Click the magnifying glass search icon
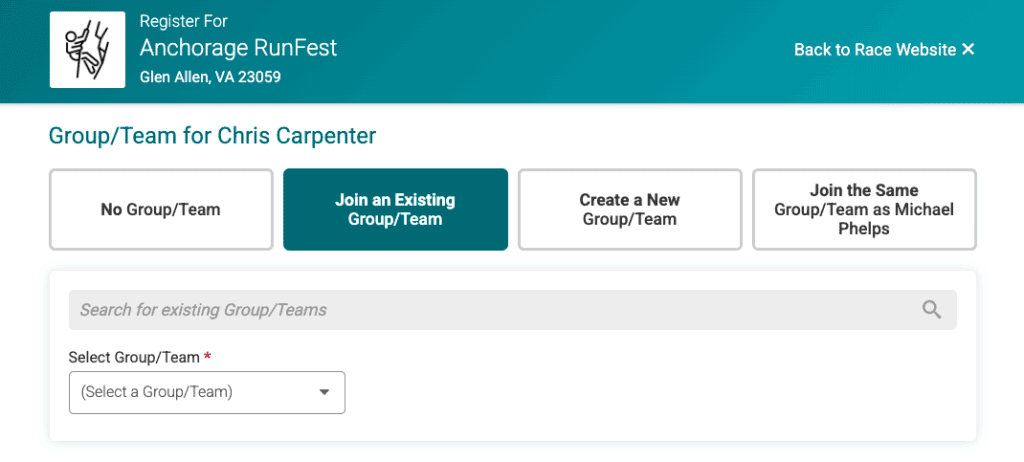 point(932,310)
